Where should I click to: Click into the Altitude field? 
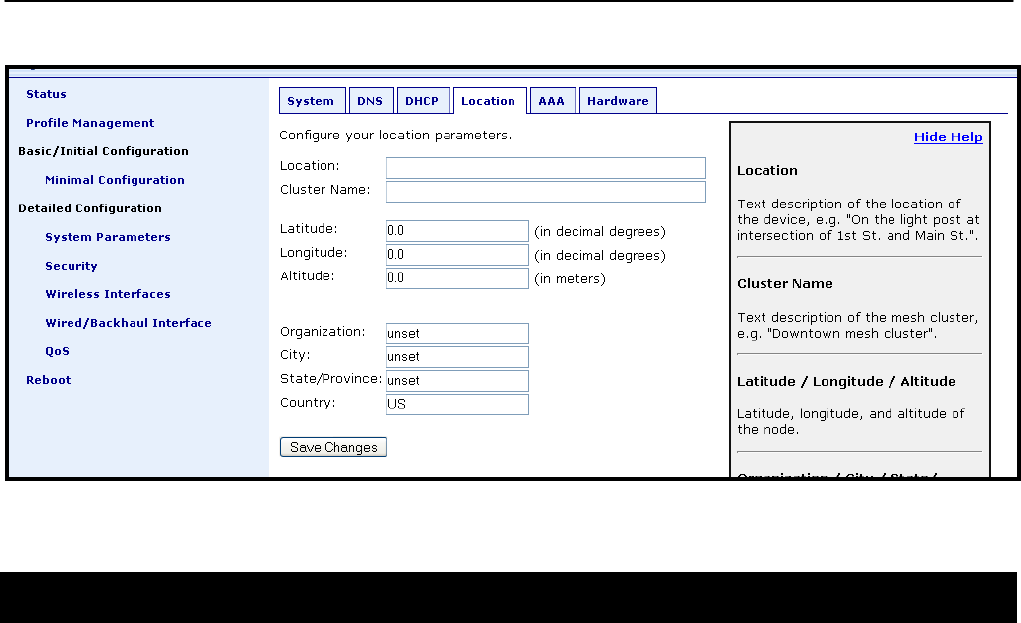[457, 278]
